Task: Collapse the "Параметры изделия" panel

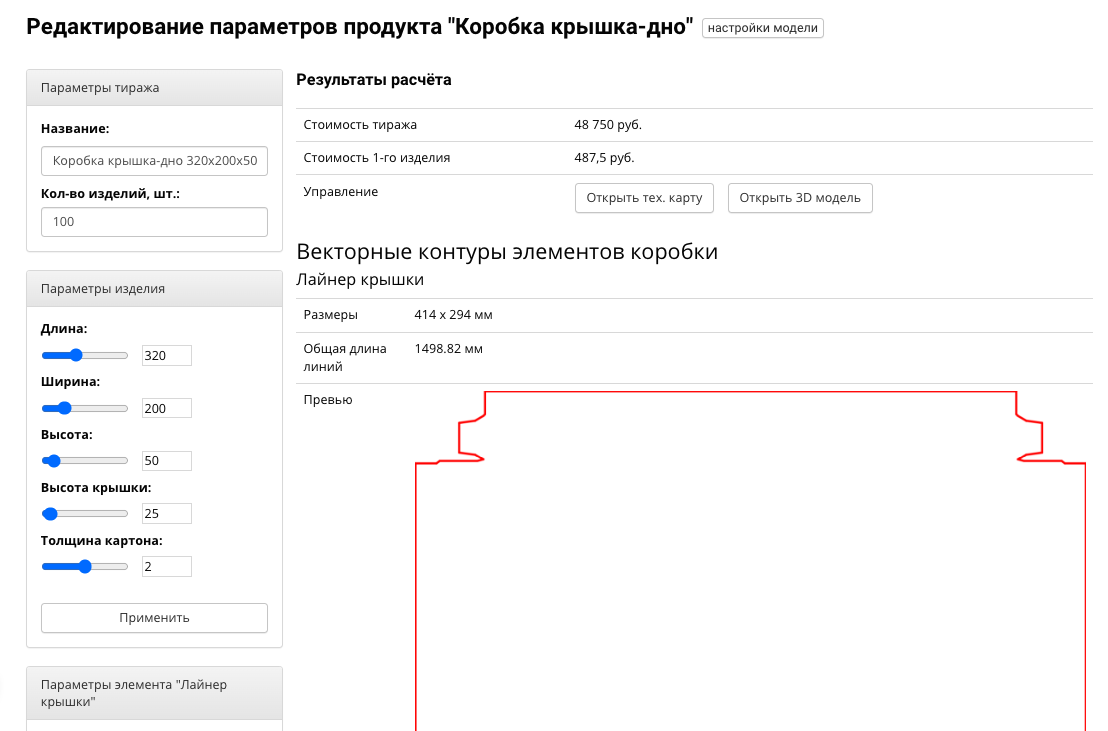Action: (x=154, y=288)
